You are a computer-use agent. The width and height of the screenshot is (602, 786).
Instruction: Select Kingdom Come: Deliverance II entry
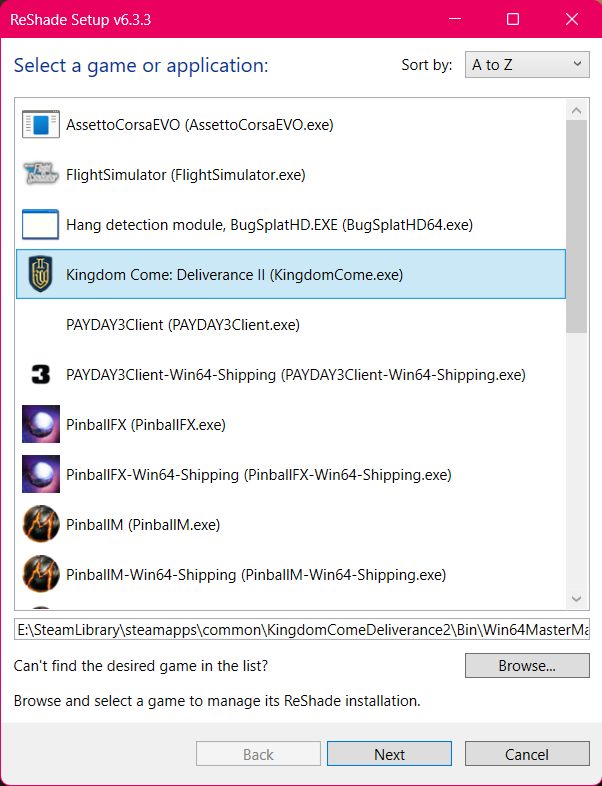pyautogui.click(x=291, y=274)
